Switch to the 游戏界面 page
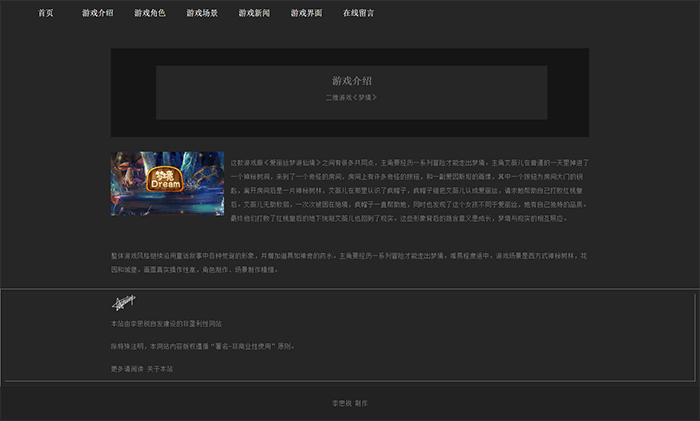Viewport: 700px width, 421px height. tap(306, 14)
